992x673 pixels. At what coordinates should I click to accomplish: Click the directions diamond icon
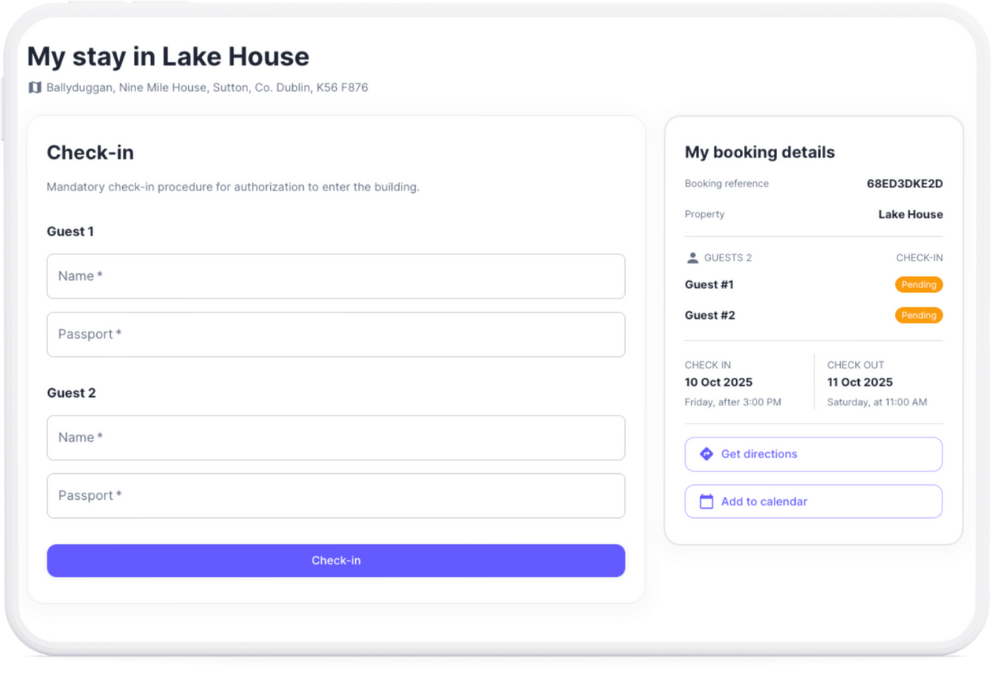[706, 454]
